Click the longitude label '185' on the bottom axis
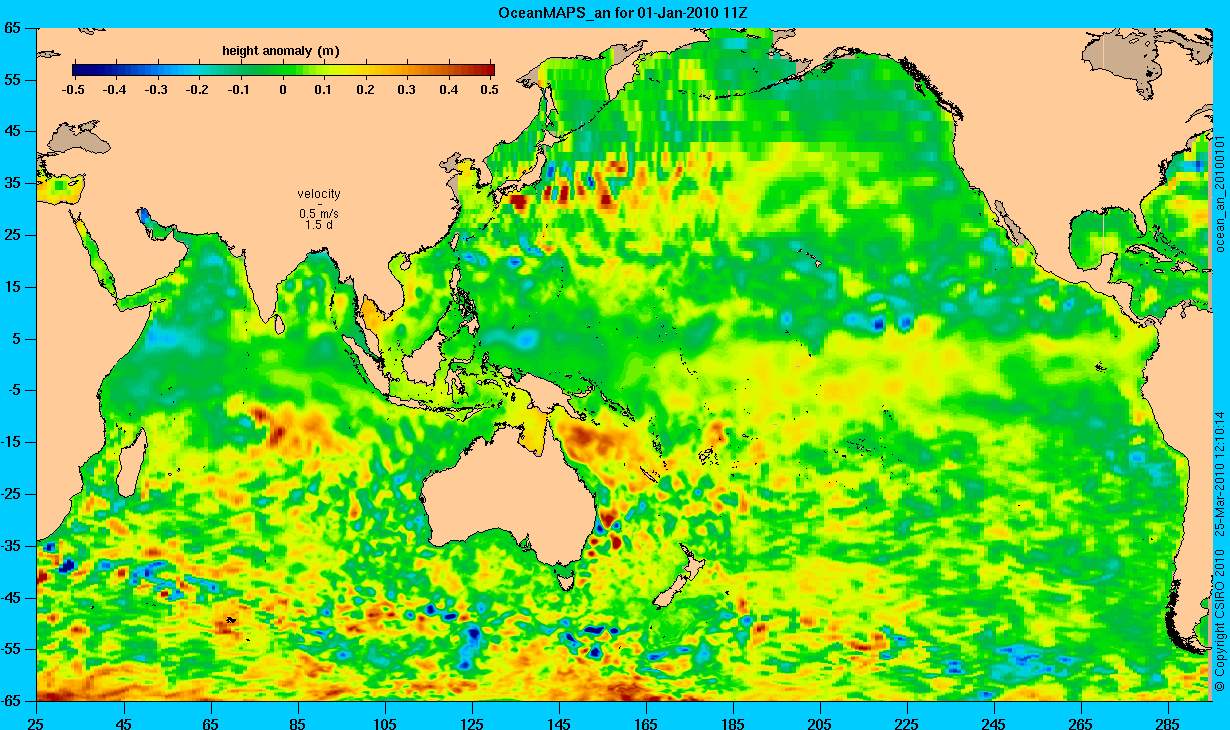Screen dimensions: 1230x730 pos(732,722)
